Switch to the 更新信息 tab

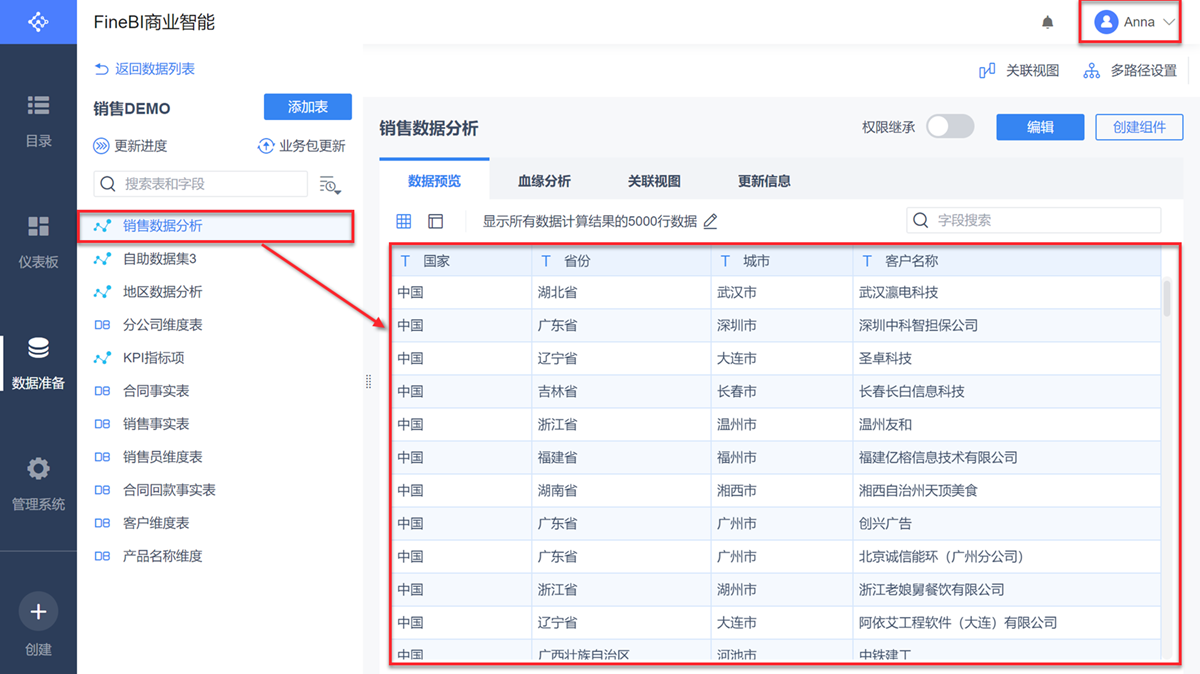point(764,181)
